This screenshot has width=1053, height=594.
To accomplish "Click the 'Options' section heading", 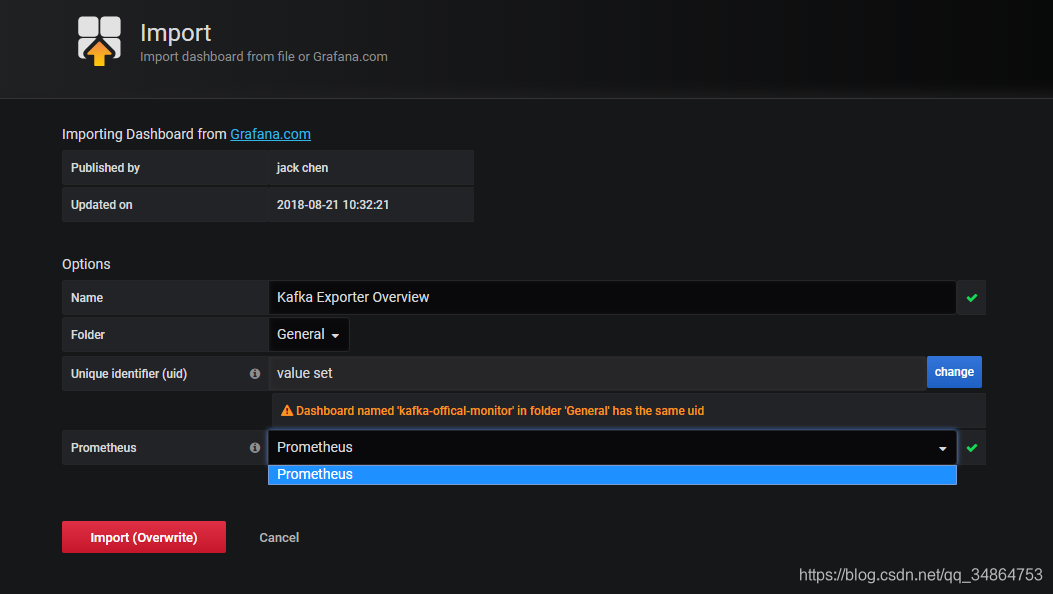I will [86, 264].
